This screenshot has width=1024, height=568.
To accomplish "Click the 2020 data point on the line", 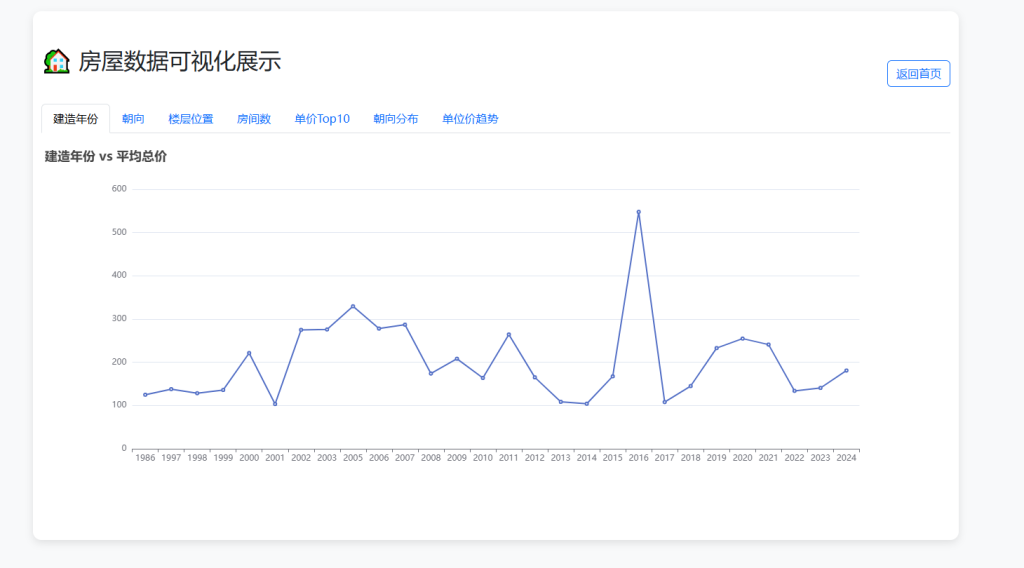I will pyautogui.click(x=742, y=338).
